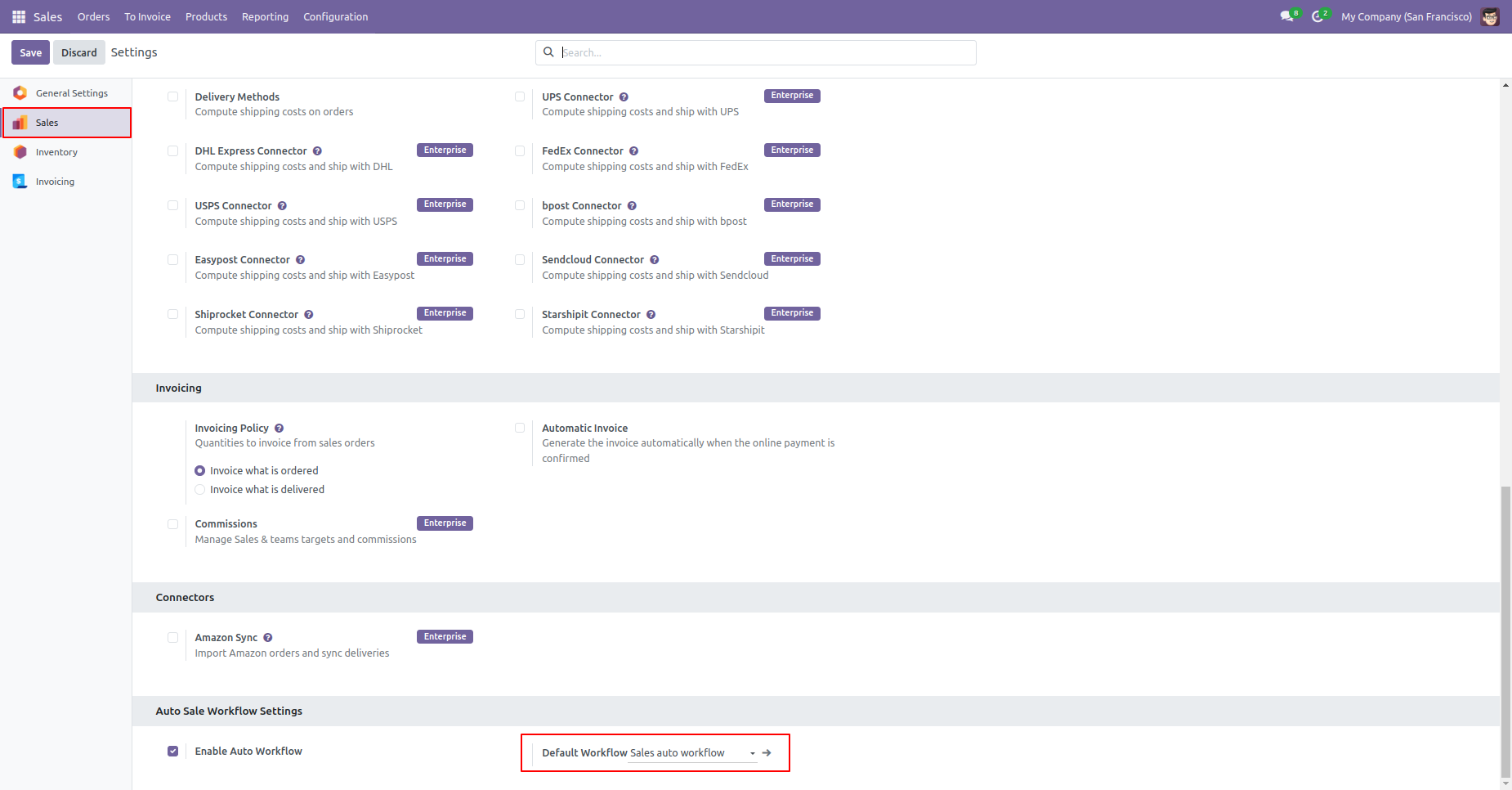
Task: Toggle the Sendcloud Connector checkbox
Action: [x=520, y=259]
